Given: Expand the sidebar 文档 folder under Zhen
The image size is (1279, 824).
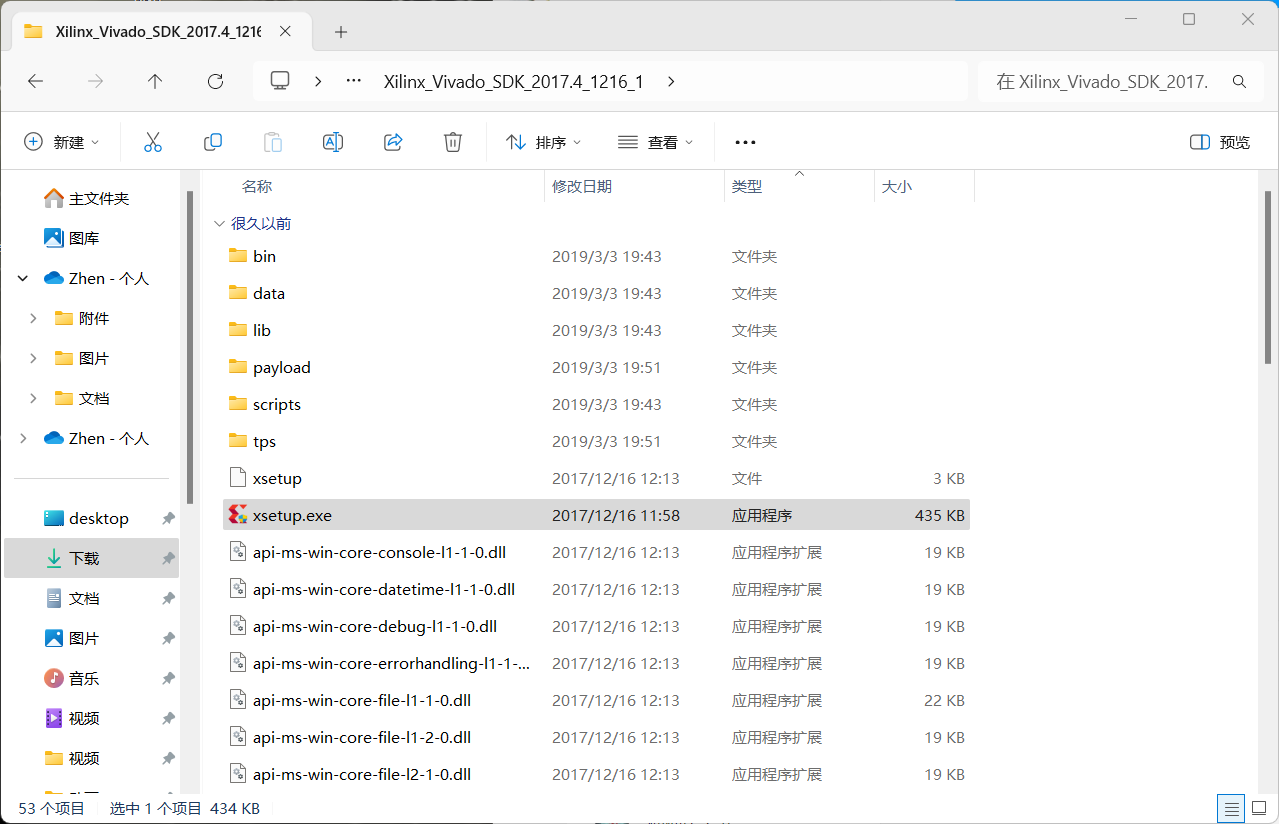Looking at the screenshot, I should coord(33,398).
